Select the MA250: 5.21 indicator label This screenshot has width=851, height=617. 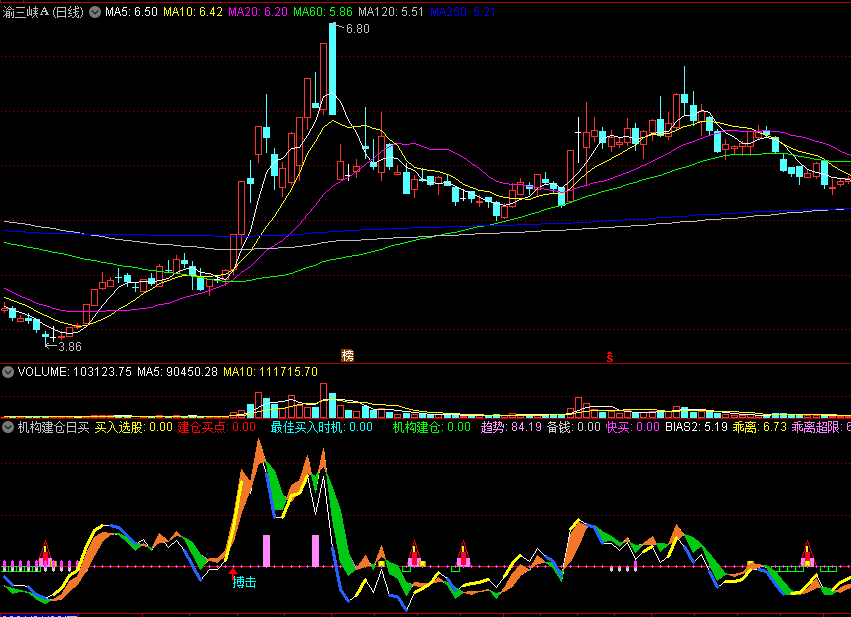coord(462,12)
